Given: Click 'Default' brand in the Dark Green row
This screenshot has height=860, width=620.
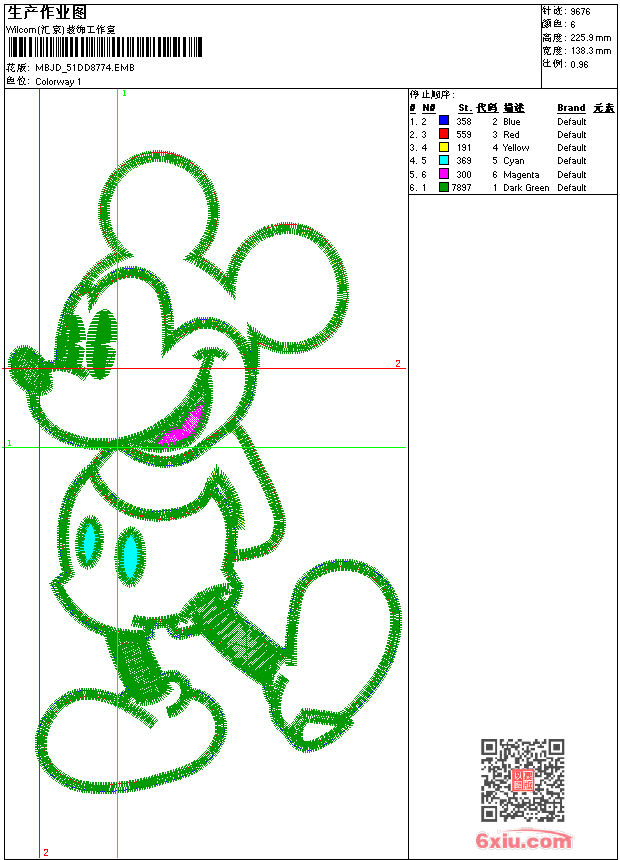Looking at the screenshot, I should [x=572, y=188].
